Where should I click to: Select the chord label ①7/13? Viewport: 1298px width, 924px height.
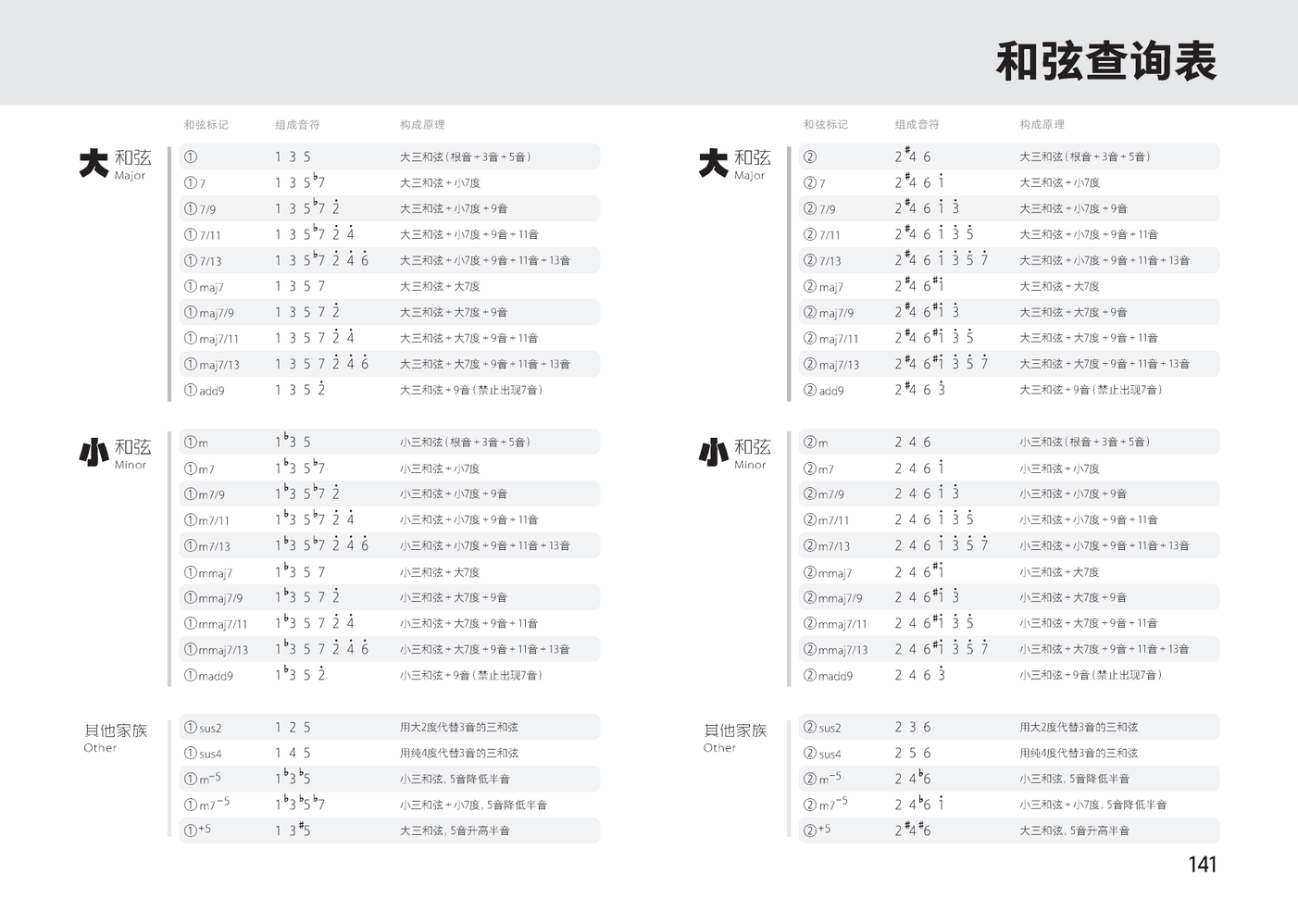point(203,261)
